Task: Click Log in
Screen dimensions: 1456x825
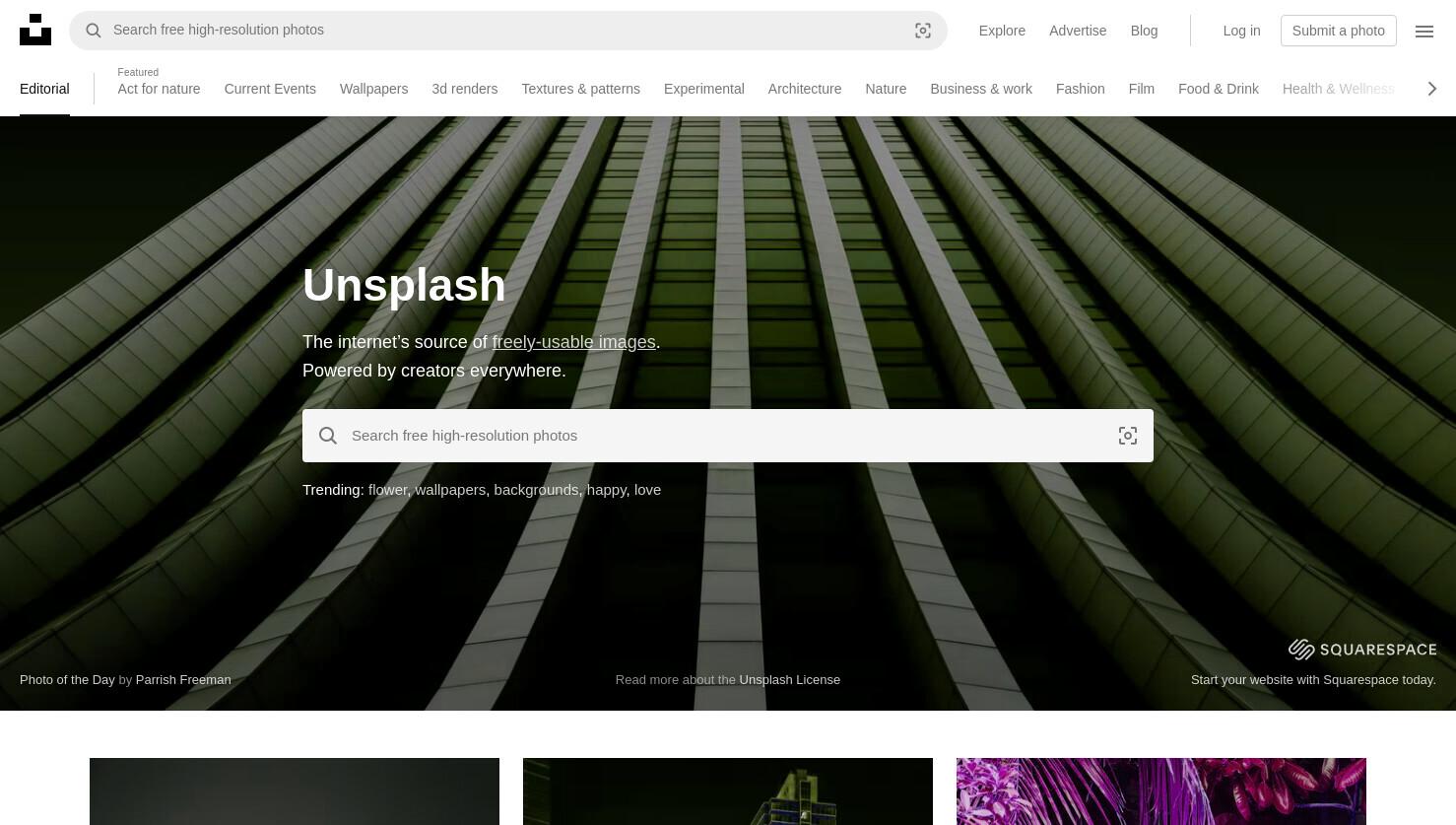Action: 1241,31
